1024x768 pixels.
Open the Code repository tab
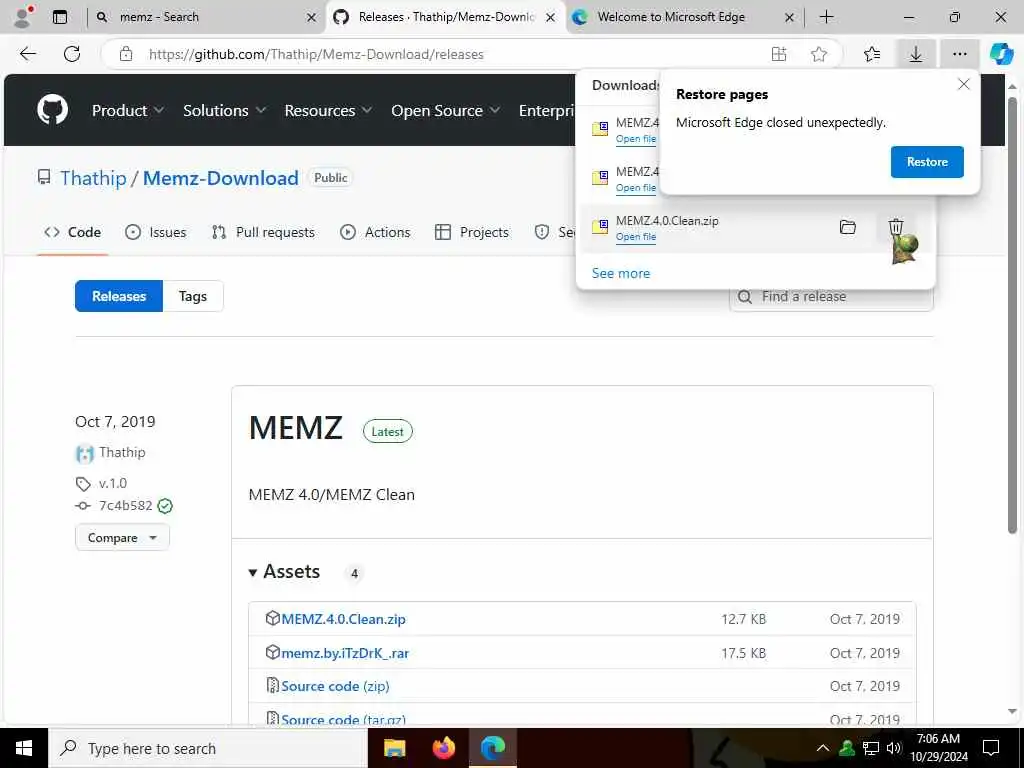coord(72,232)
